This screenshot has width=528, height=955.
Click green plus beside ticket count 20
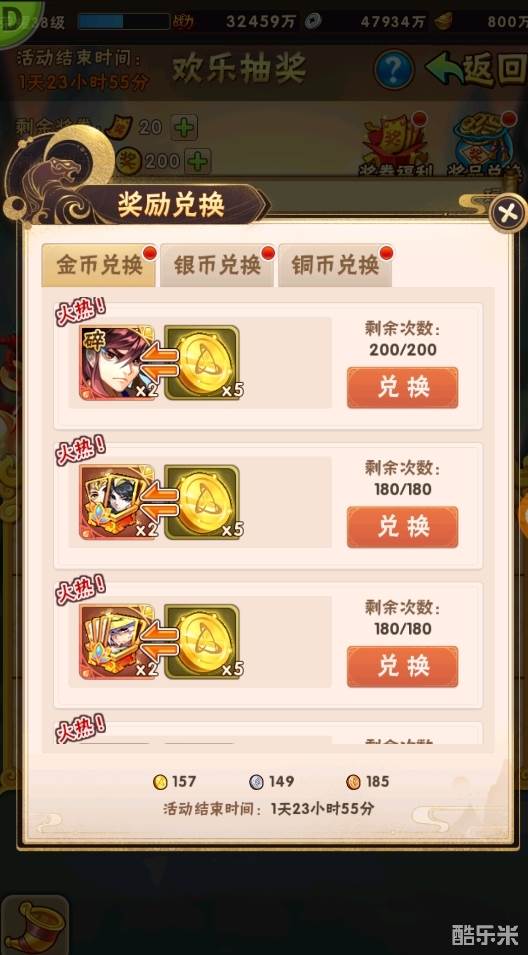click(185, 127)
